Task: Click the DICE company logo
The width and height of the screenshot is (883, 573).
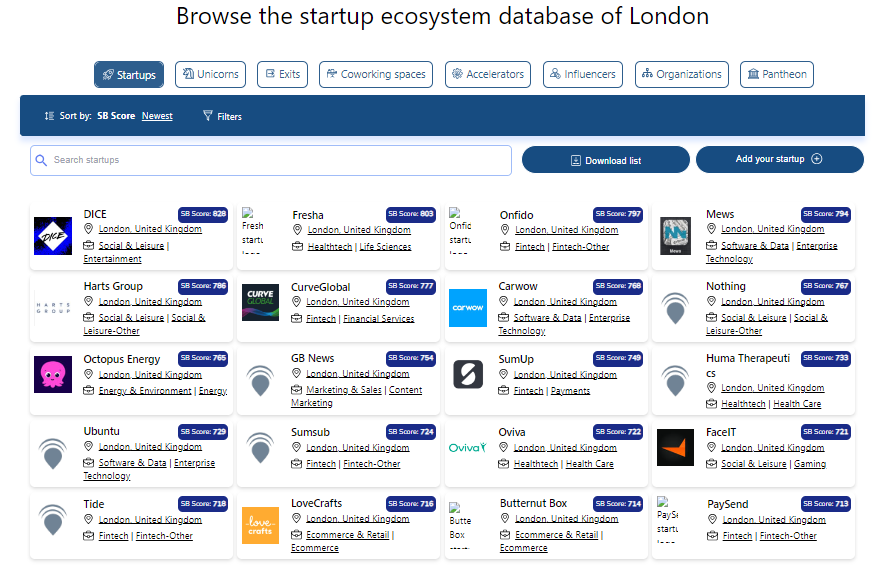Action: 53,236
